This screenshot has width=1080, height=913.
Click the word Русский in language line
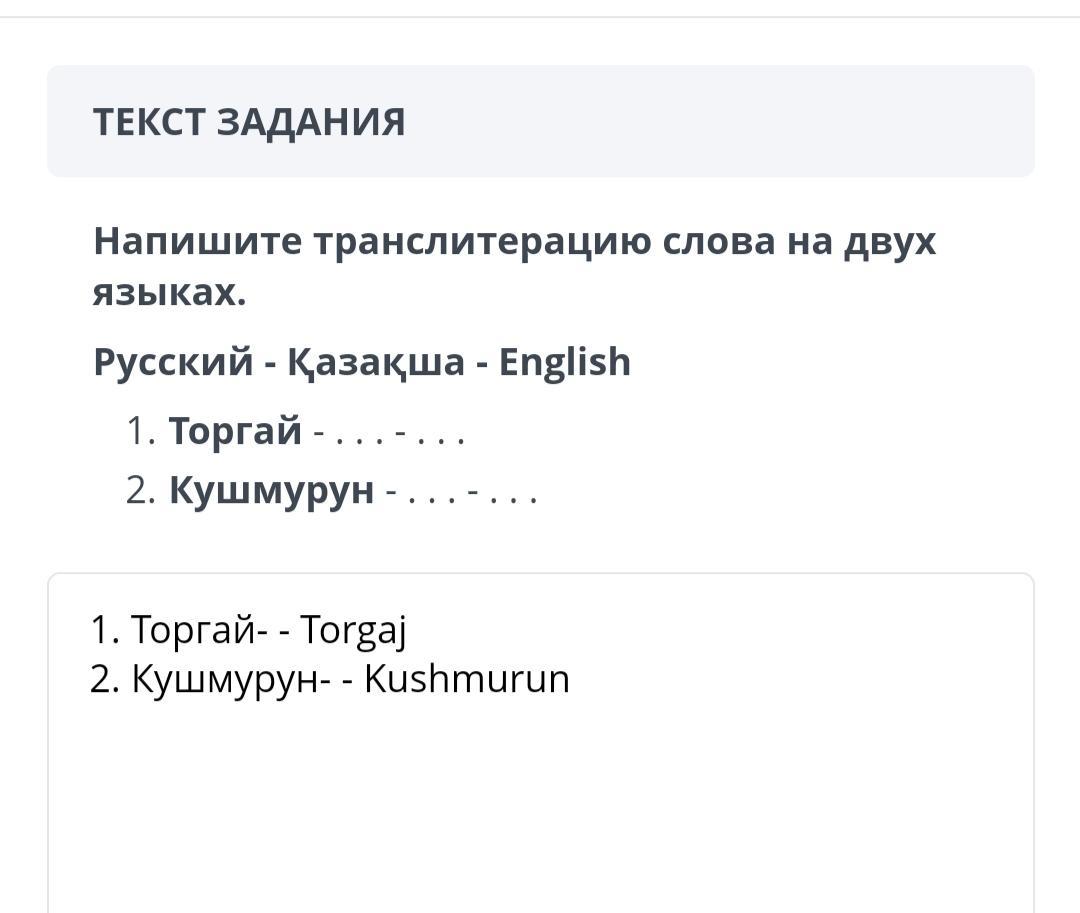click(x=174, y=362)
